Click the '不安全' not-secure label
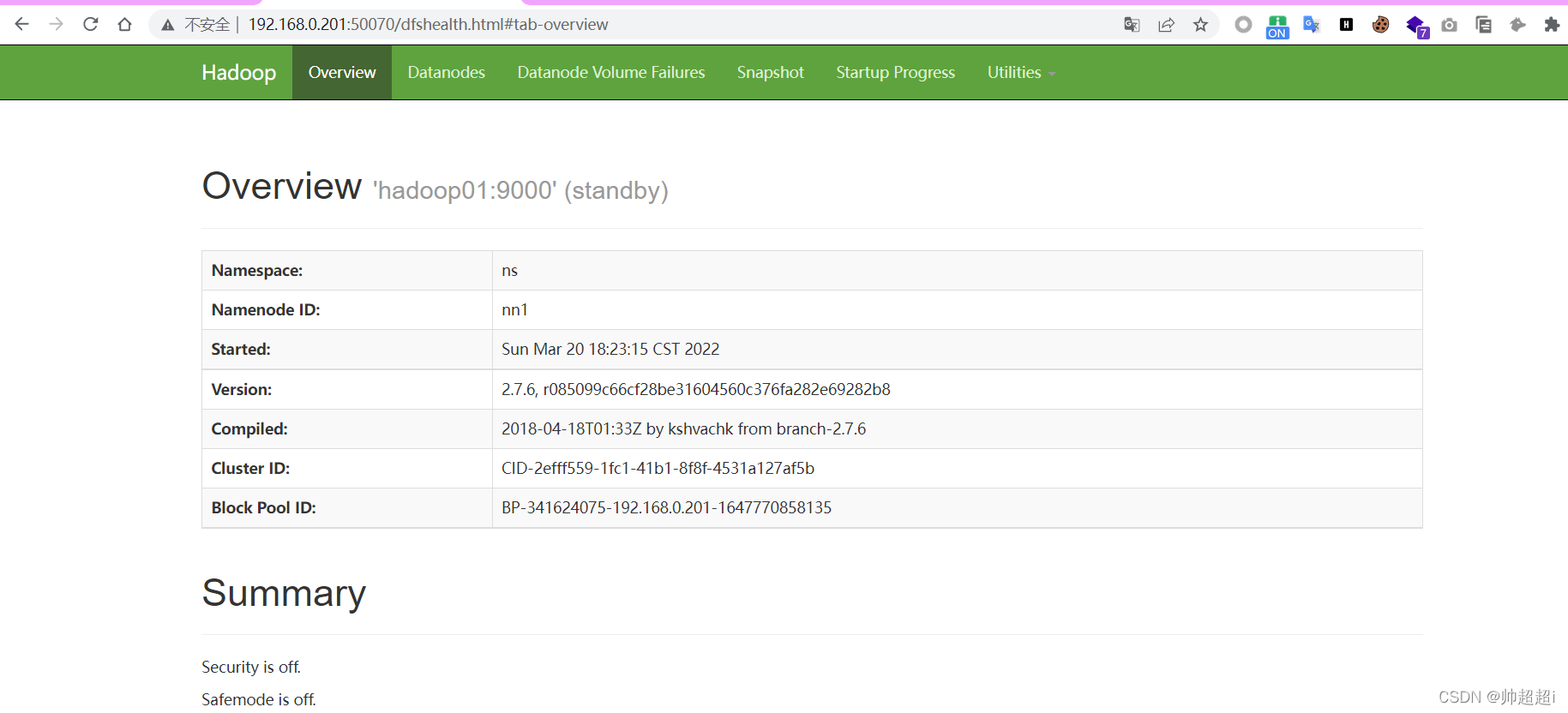This screenshot has height=713, width=1568. [x=207, y=25]
